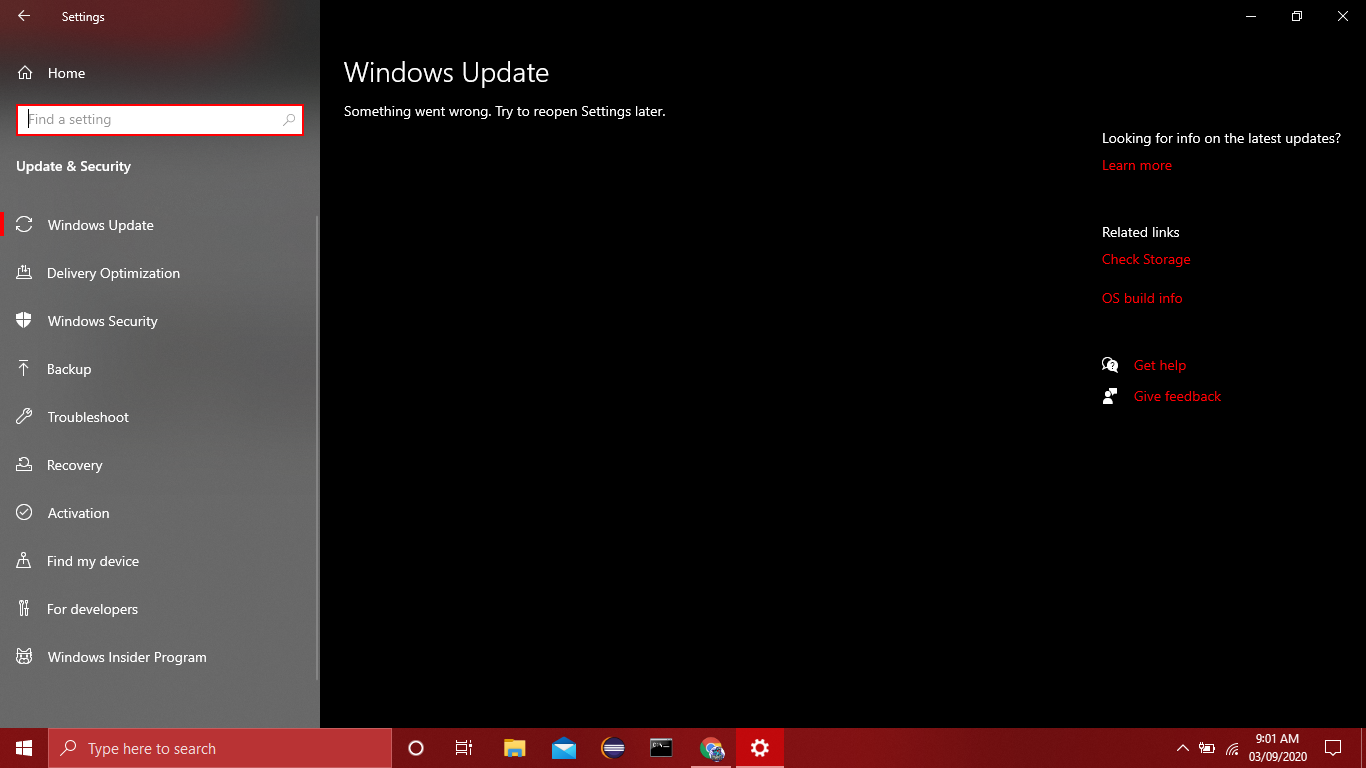Select Windows Update in the sidebar
The width and height of the screenshot is (1366, 768).
(x=160, y=225)
